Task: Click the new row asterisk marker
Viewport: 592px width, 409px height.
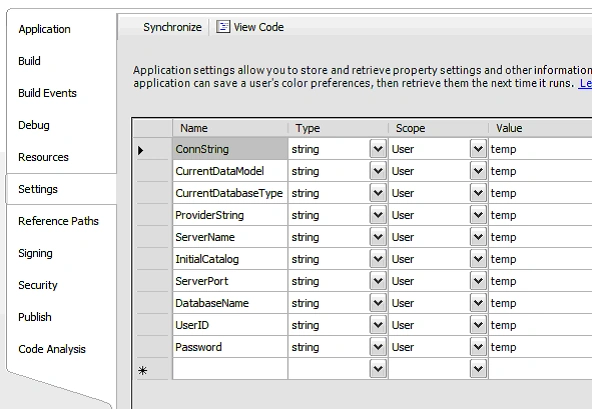Action: point(143,370)
